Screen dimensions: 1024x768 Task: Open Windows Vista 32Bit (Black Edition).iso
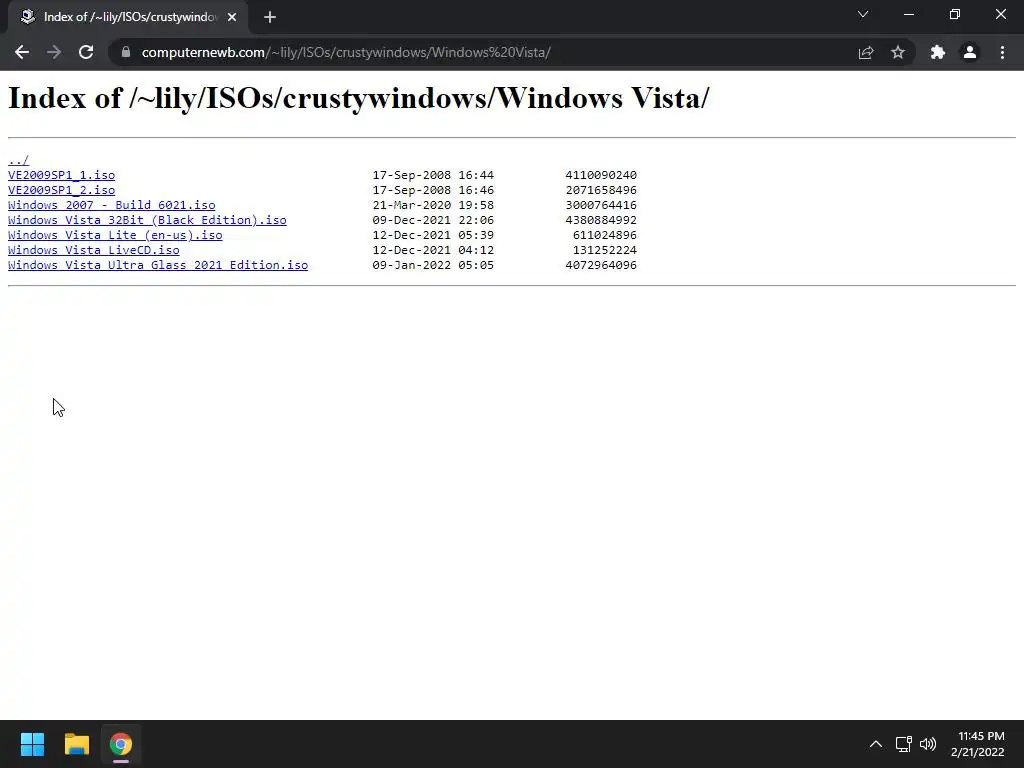pyautogui.click(x=147, y=220)
